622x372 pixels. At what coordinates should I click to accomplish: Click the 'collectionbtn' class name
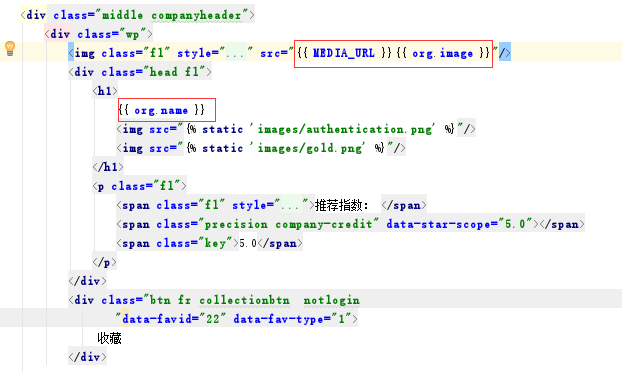(244, 300)
